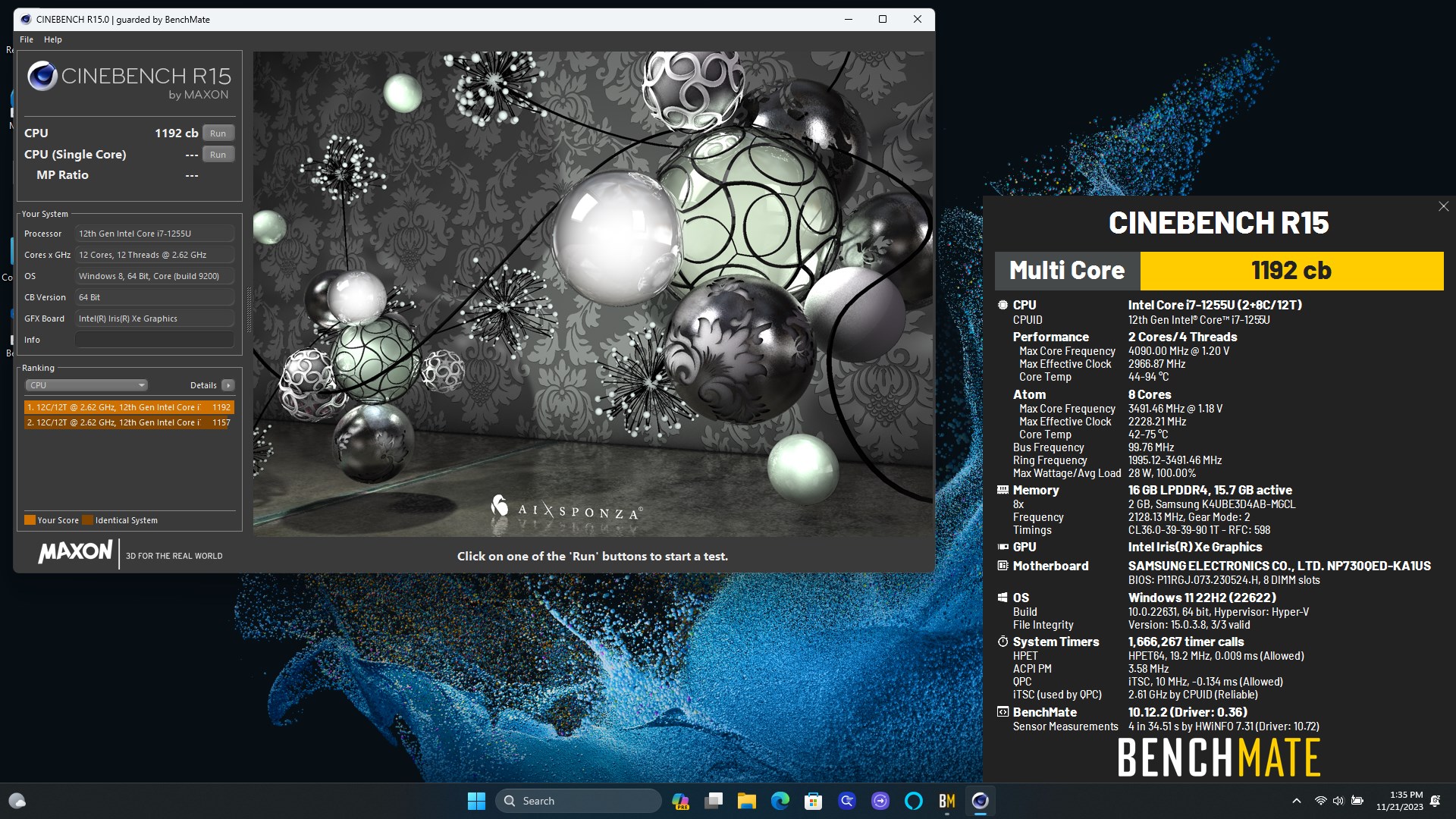
Task: Click the BenchMate version section icon
Action: [1003, 712]
